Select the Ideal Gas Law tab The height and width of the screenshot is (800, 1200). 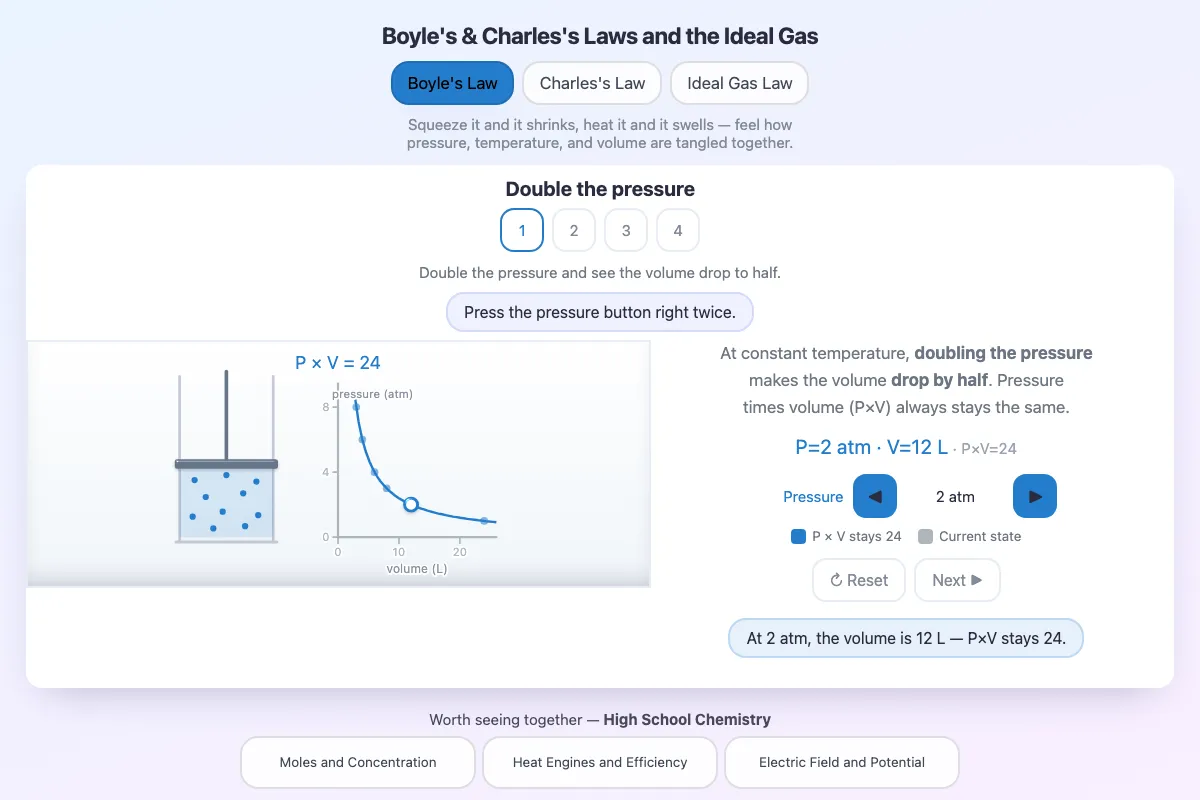[739, 83]
